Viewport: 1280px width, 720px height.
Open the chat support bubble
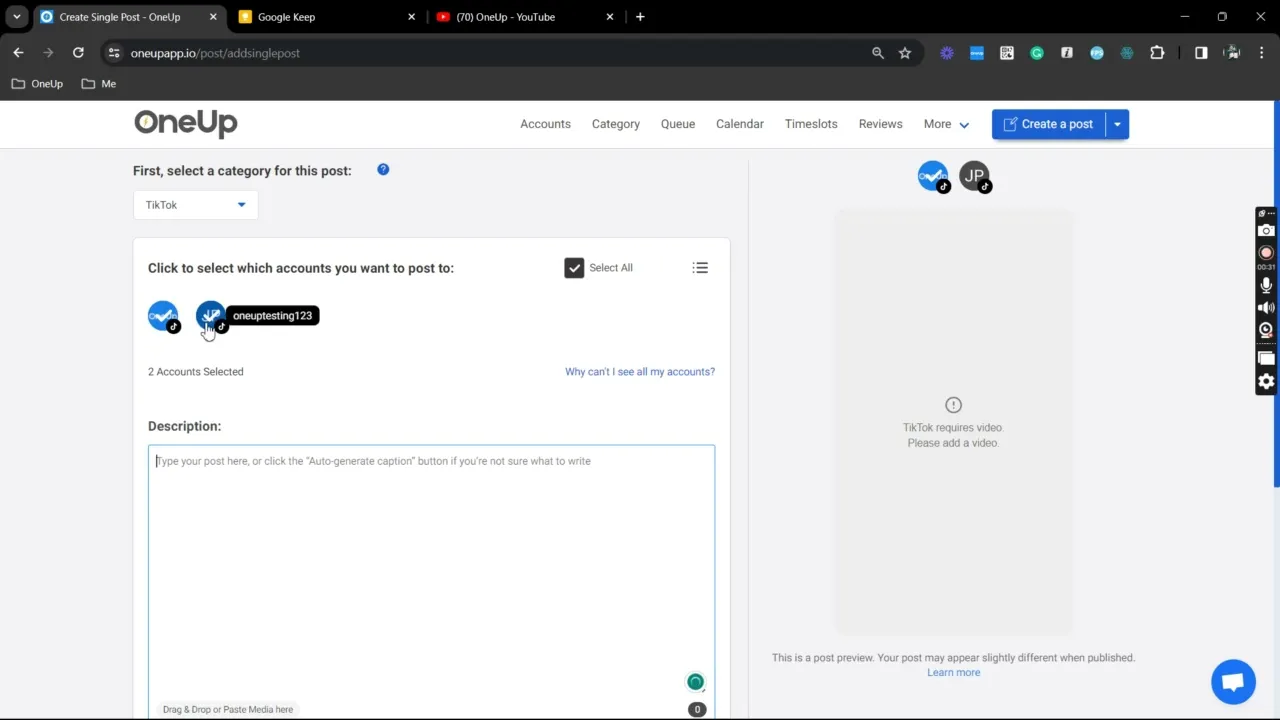click(x=1233, y=682)
